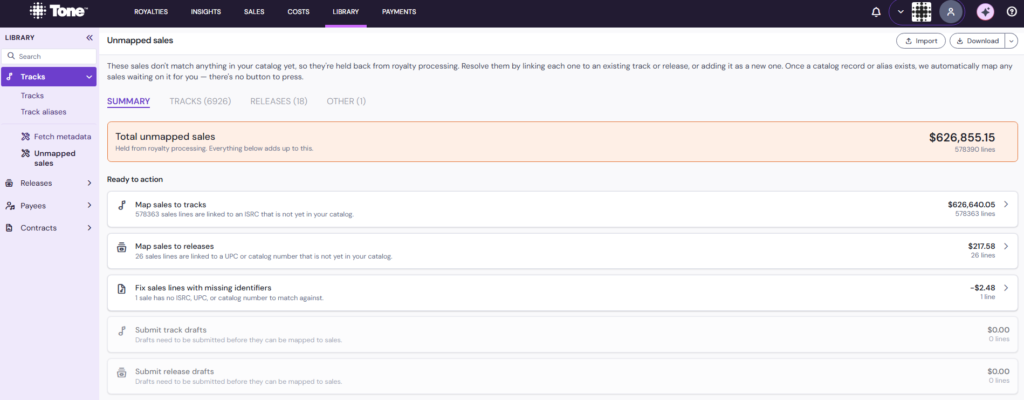This screenshot has width=1024, height=400.
Task: Click the search magnifier icon
Action: tap(11, 56)
